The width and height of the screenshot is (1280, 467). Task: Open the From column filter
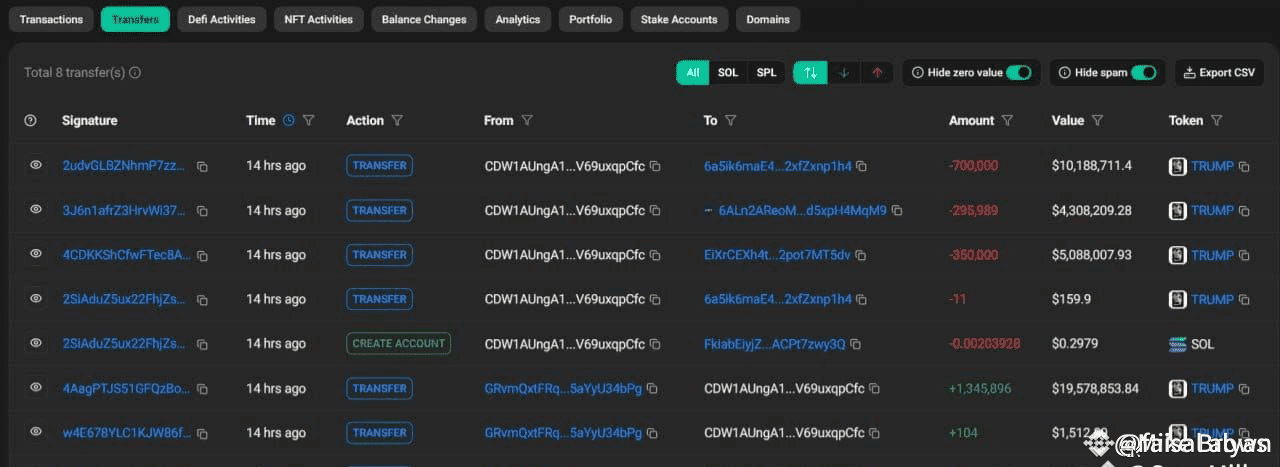point(527,120)
